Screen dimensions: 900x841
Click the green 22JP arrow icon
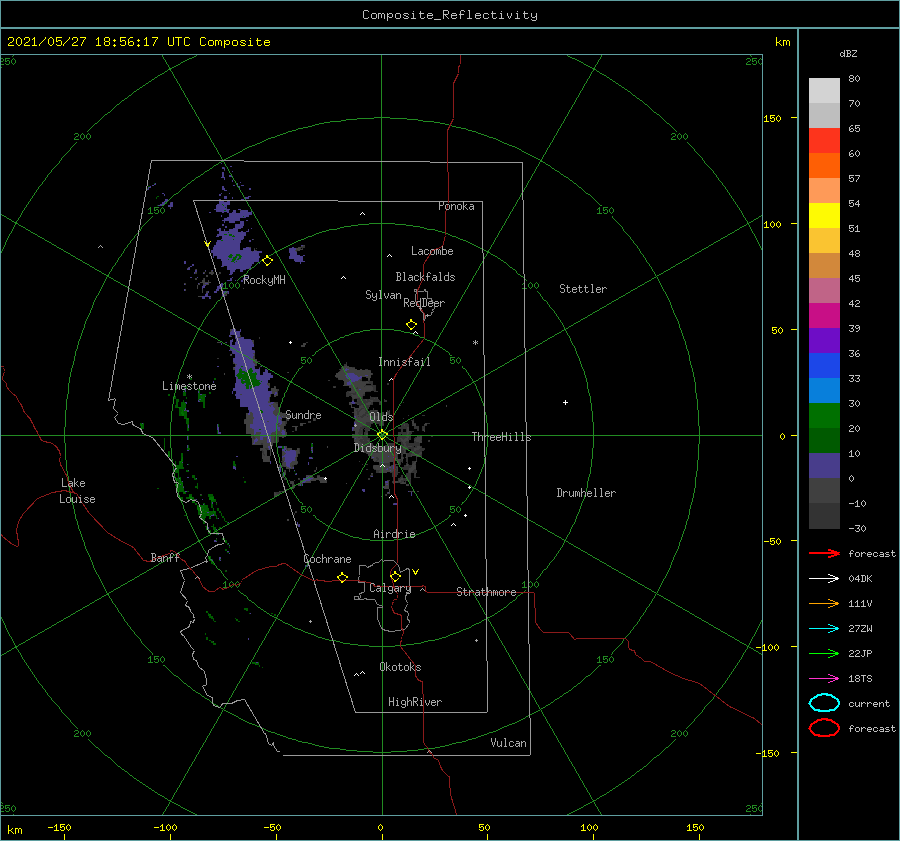[x=824, y=653]
